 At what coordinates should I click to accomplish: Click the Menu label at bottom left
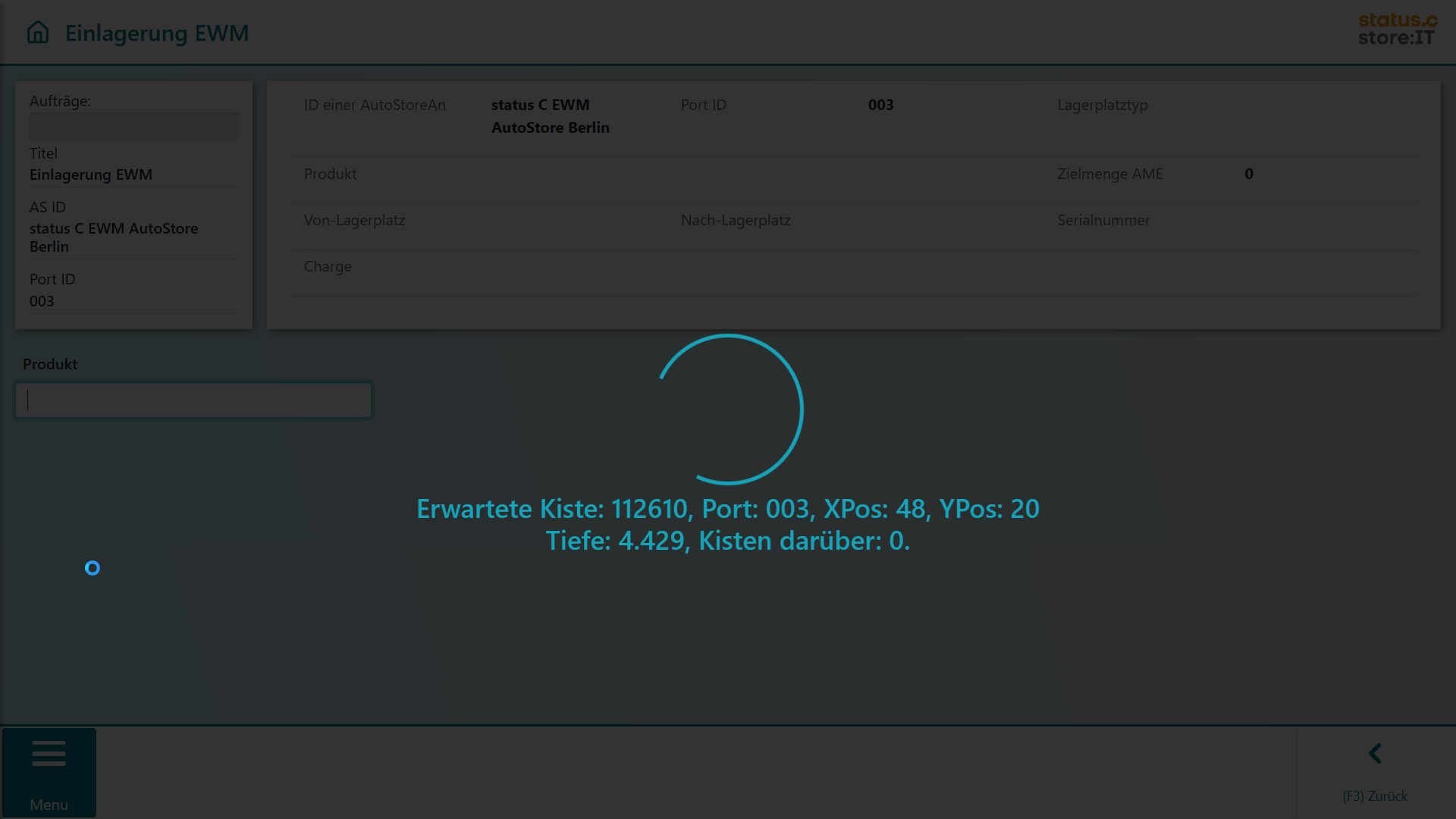(49, 805)
